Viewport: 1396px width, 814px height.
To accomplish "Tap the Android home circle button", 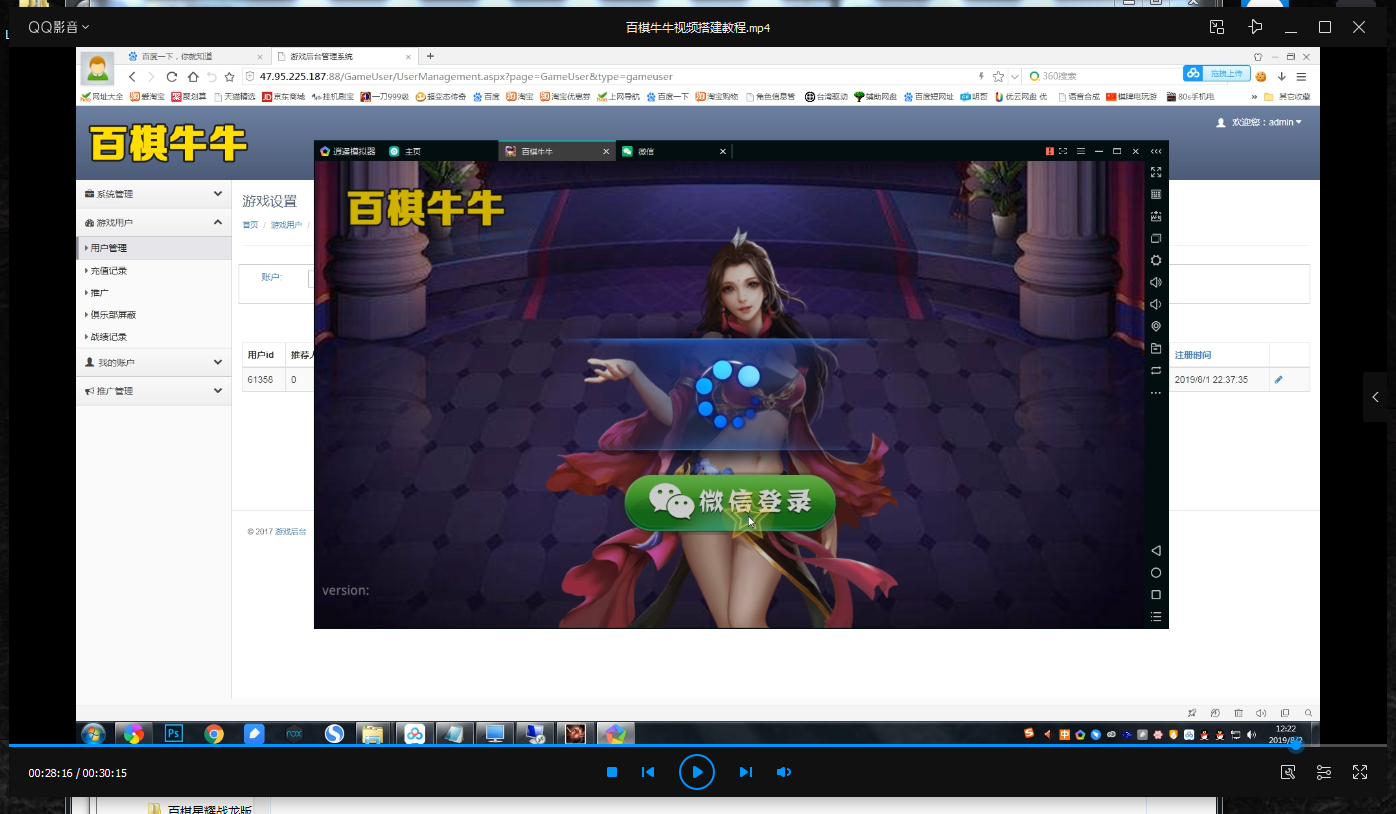I will (1156, 573).
